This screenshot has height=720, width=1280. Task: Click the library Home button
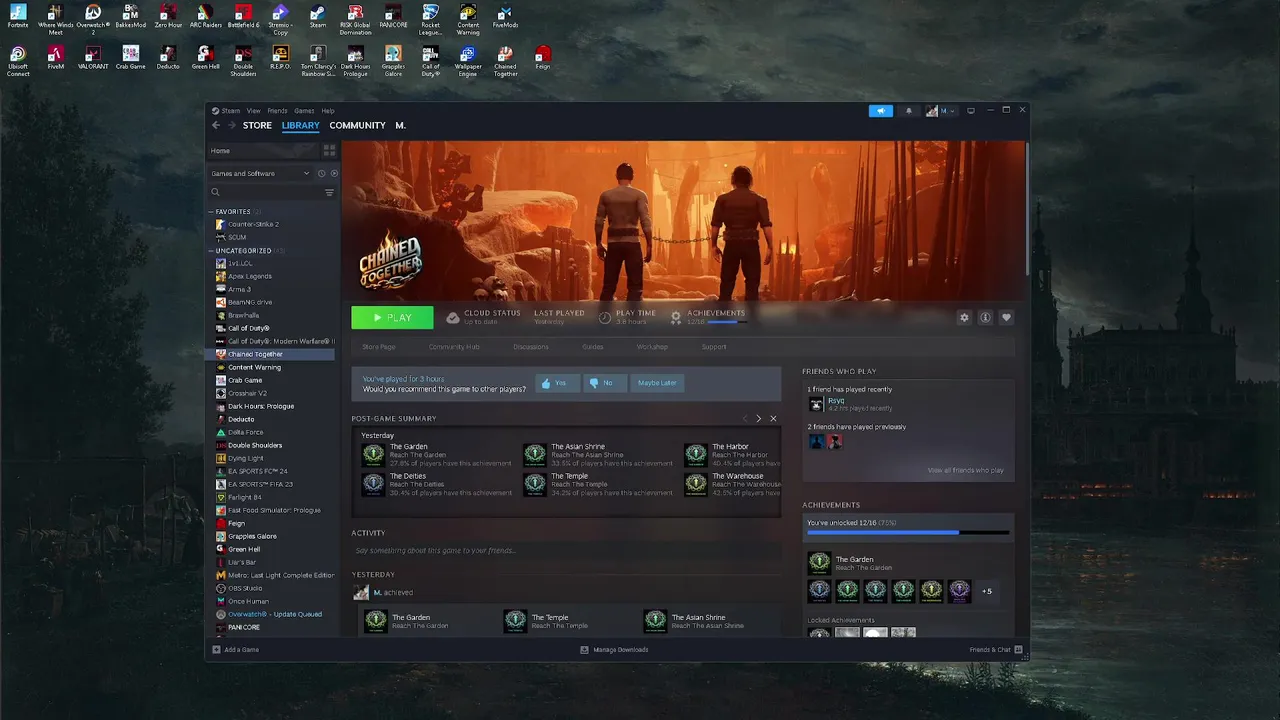[x=262, y=151]
